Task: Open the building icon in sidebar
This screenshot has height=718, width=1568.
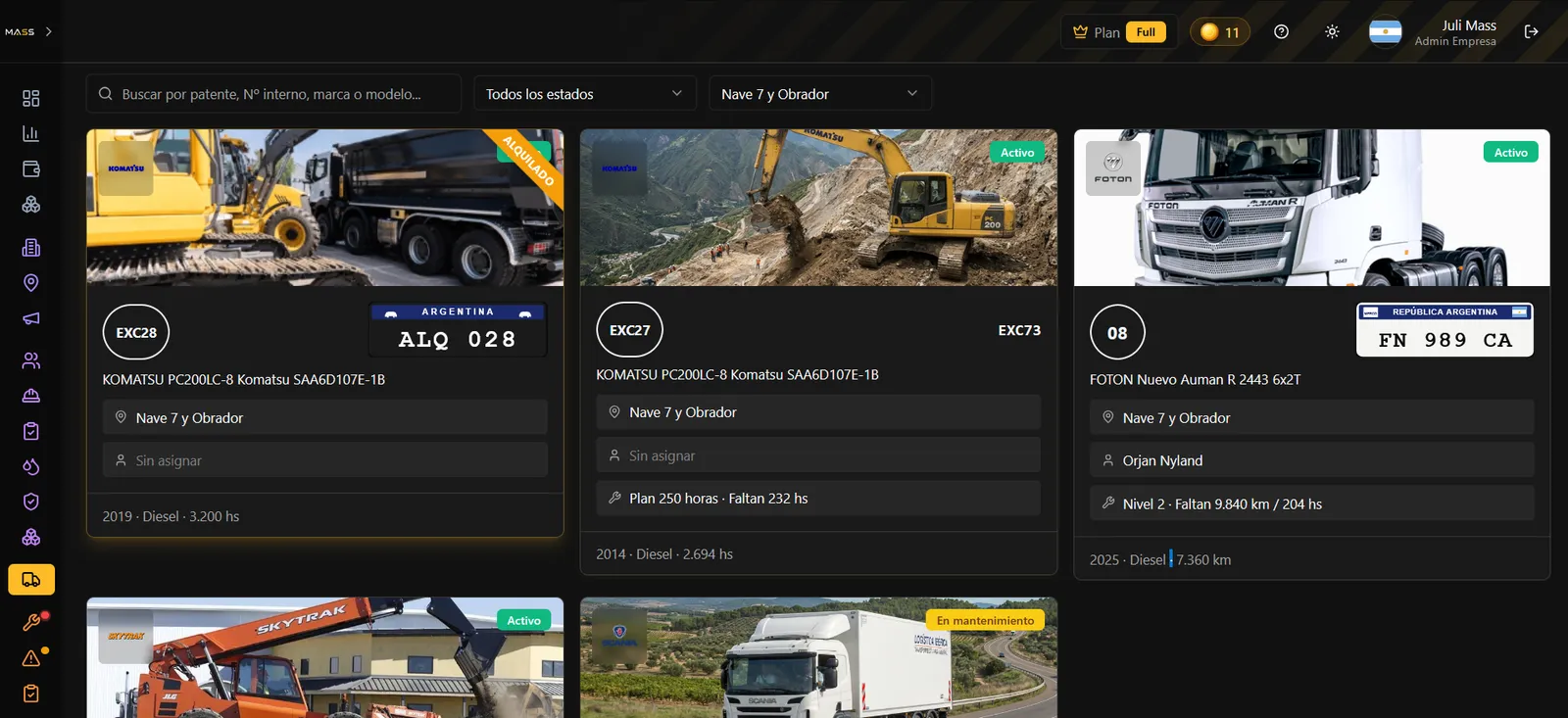Action: pos(31,248)
